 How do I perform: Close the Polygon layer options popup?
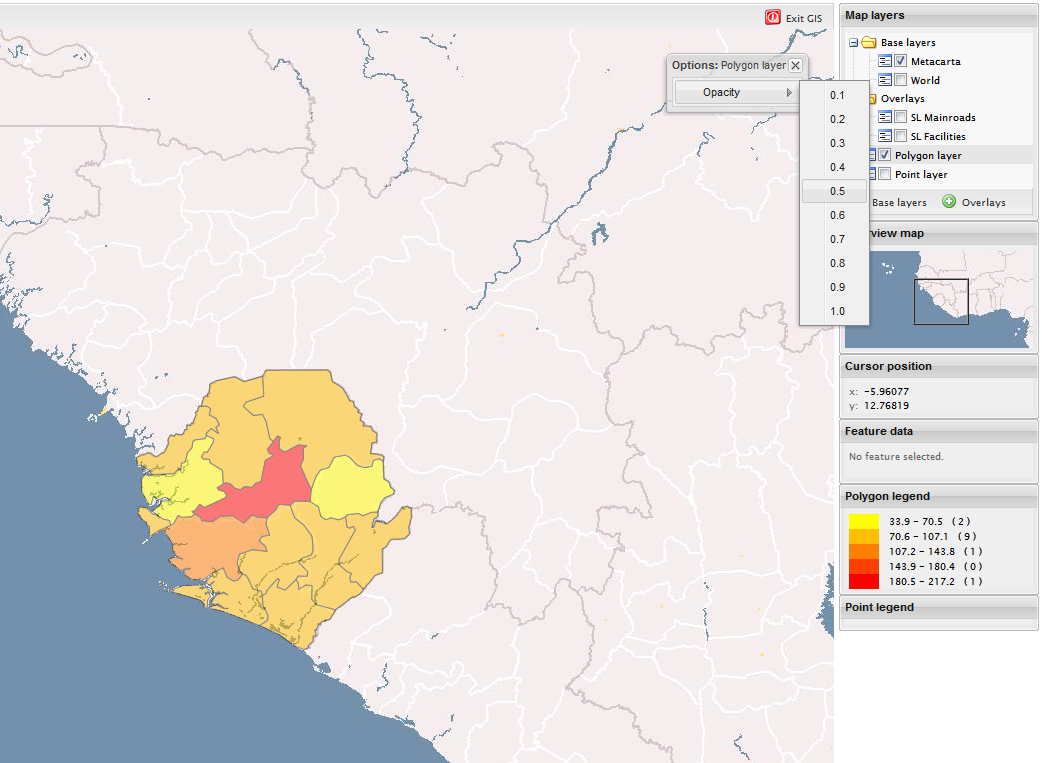(x=795, y=65)
